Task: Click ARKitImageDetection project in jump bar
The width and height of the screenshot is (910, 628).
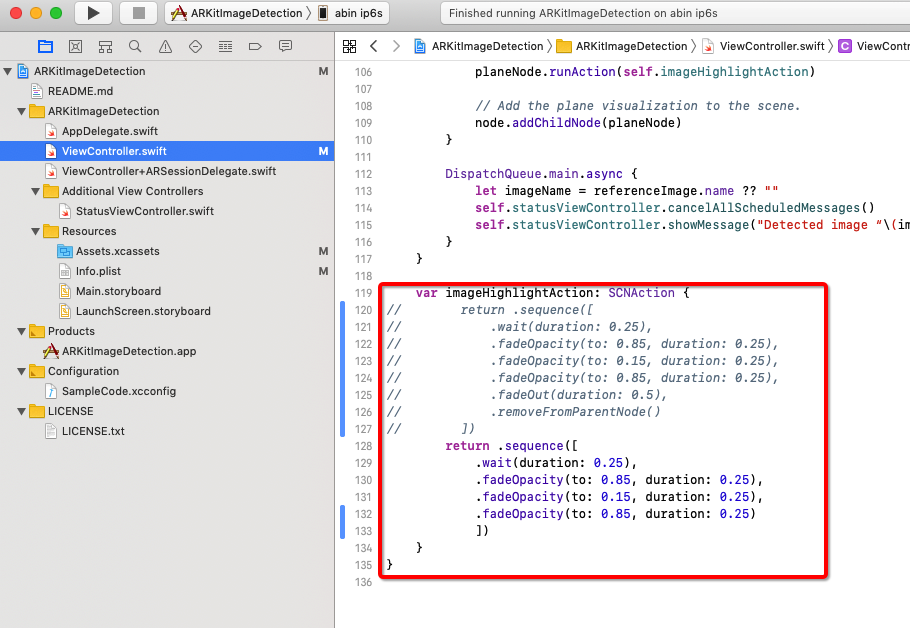Action: [x=478, y=46]
